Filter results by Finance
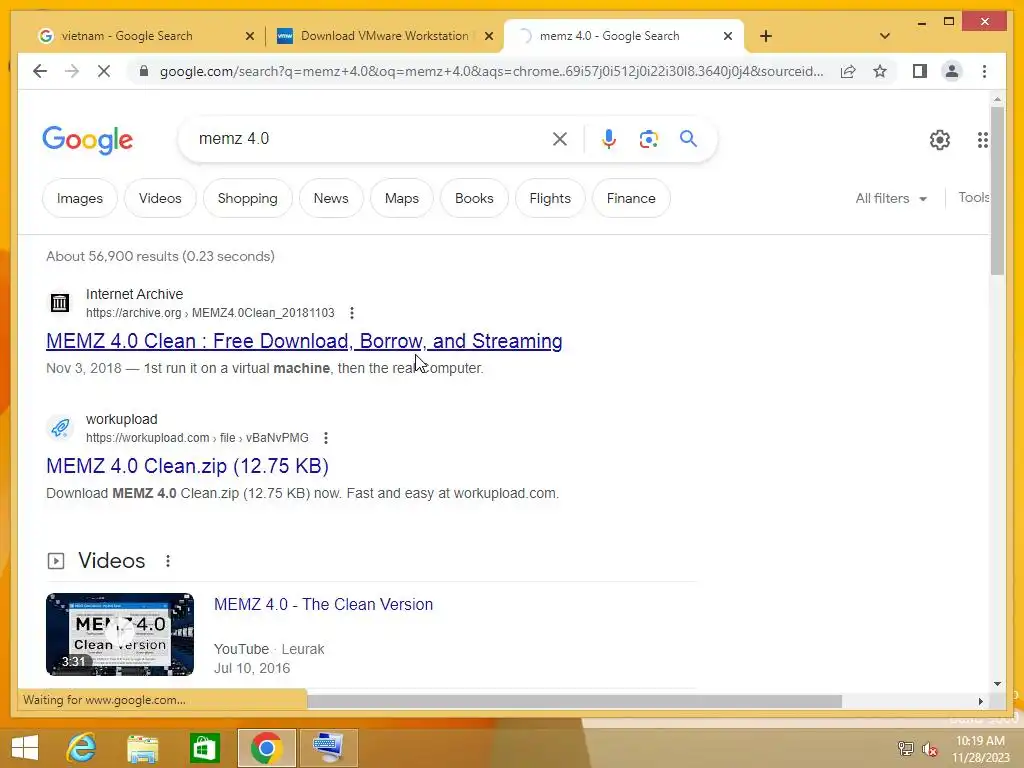This screenshot has width=1024, height=768. [631, 199]
